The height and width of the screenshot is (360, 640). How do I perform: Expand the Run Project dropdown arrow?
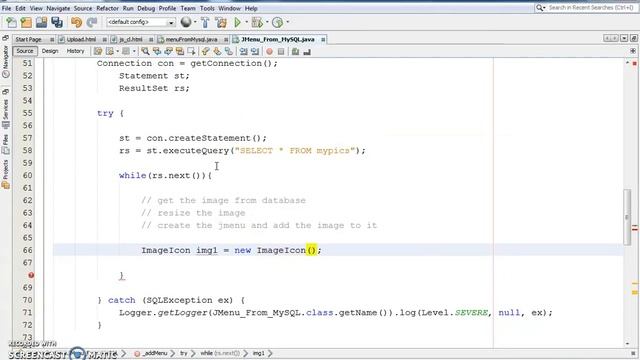point(246,22)
